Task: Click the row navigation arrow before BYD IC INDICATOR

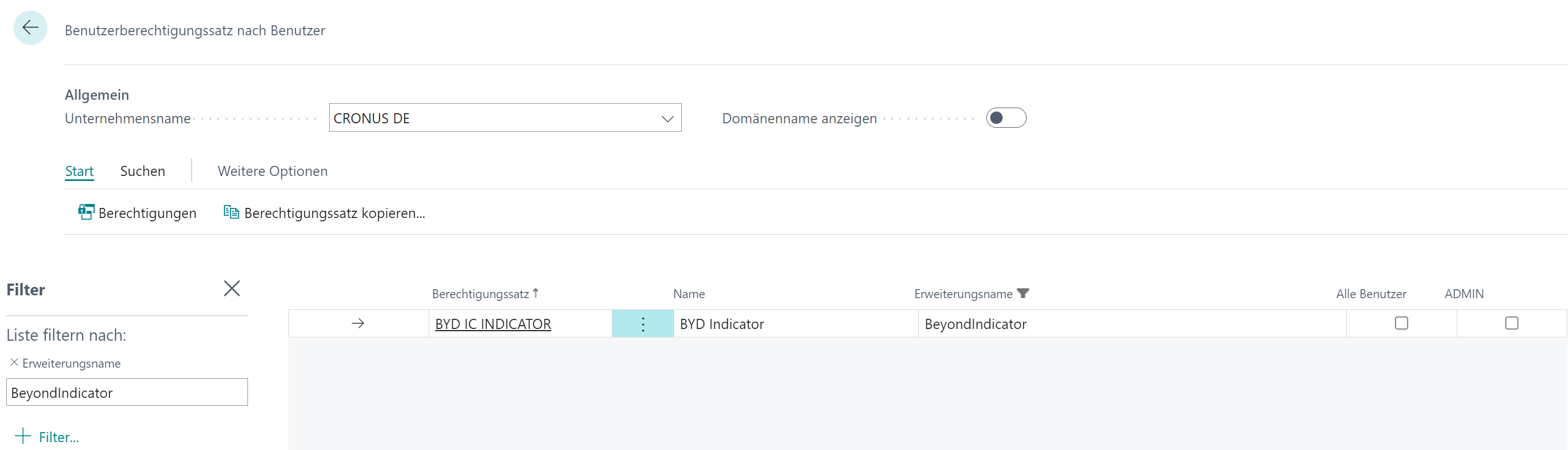Action: click(x=358, y=324)
